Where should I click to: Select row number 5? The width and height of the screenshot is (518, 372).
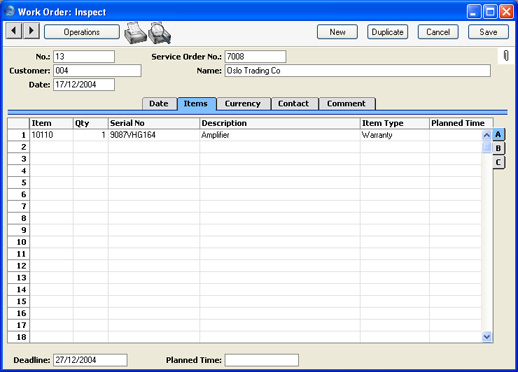(19, 183)
